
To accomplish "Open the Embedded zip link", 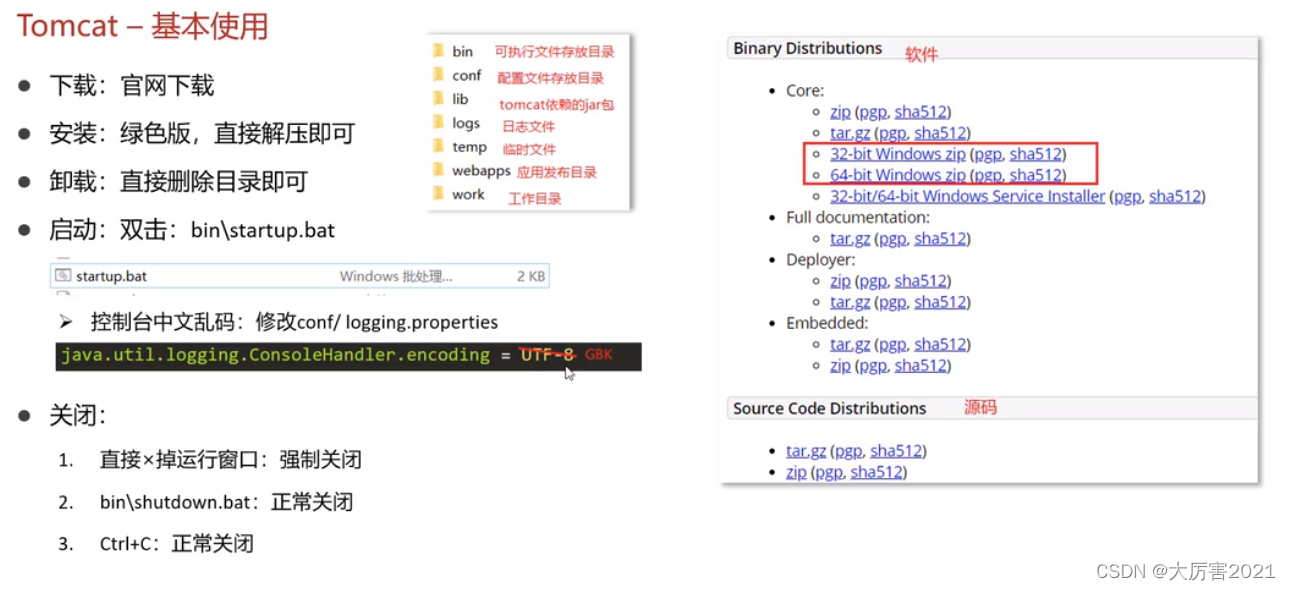I will coord(840,365).
